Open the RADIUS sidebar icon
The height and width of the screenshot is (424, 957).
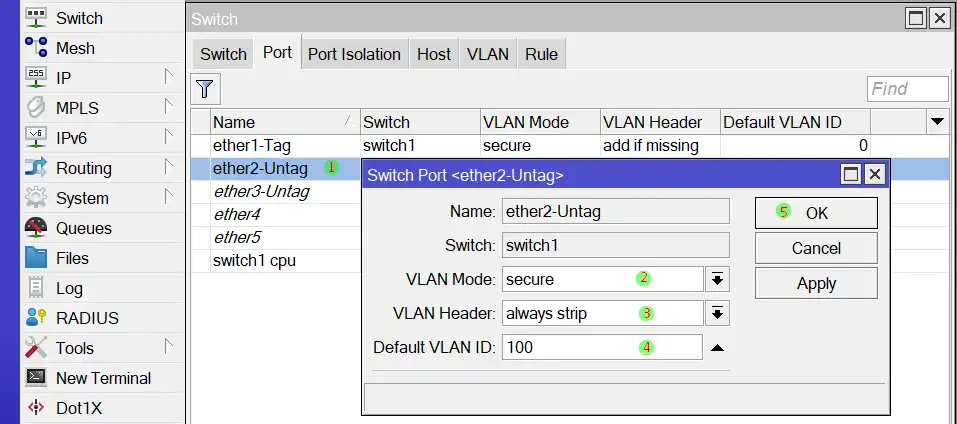point(36,318)
